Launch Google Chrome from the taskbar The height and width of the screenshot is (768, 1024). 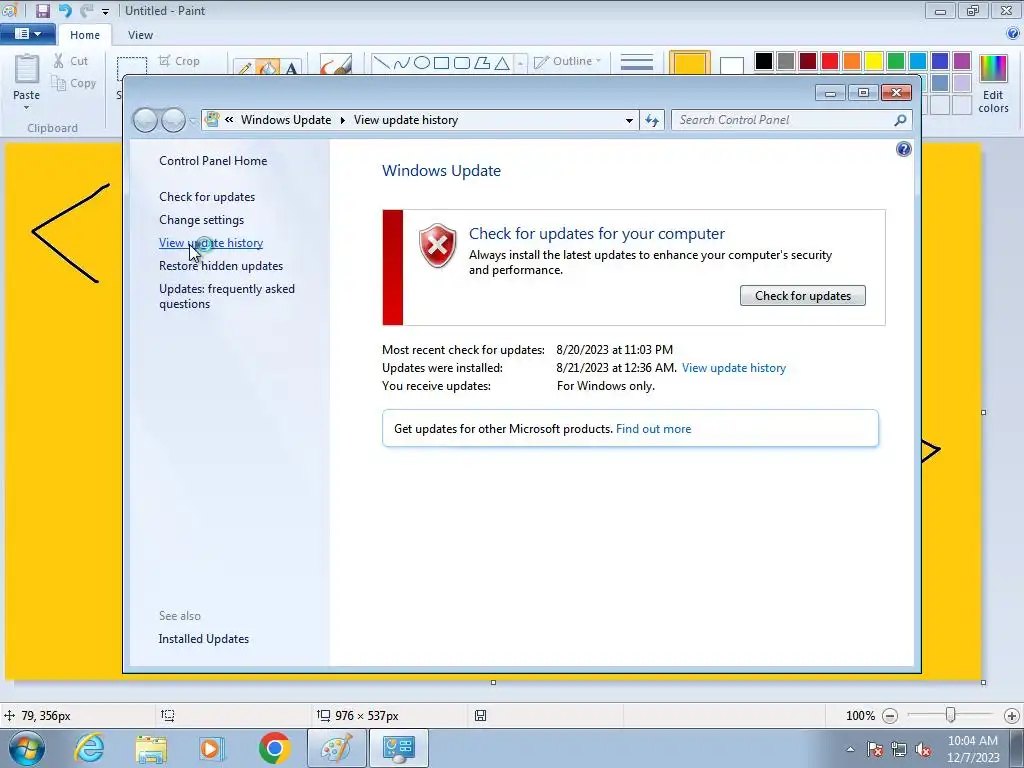pos(274,748)
